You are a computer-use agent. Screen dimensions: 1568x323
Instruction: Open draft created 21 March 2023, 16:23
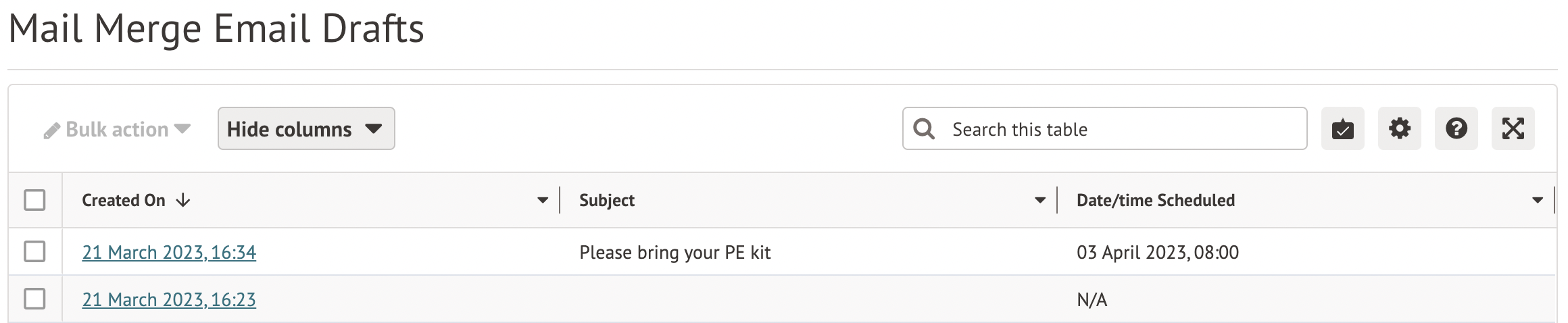(169, 299)
